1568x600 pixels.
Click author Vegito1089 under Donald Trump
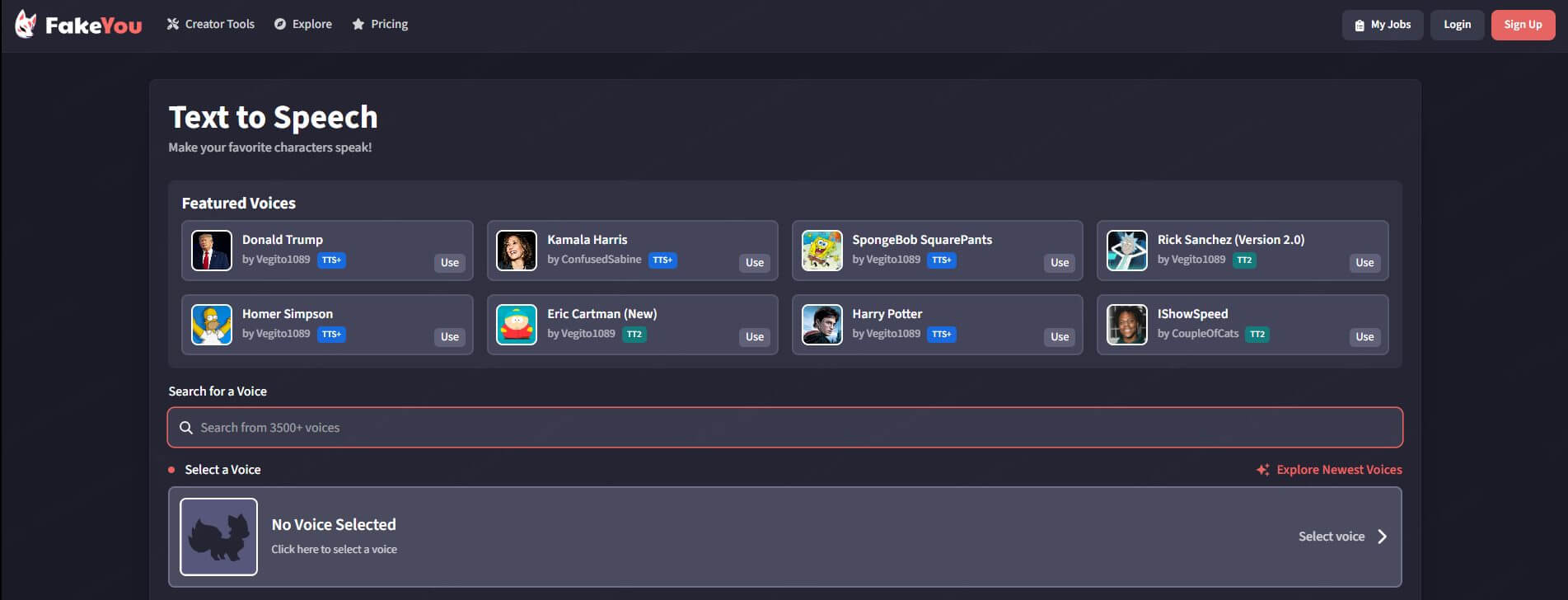click(283, 260)
